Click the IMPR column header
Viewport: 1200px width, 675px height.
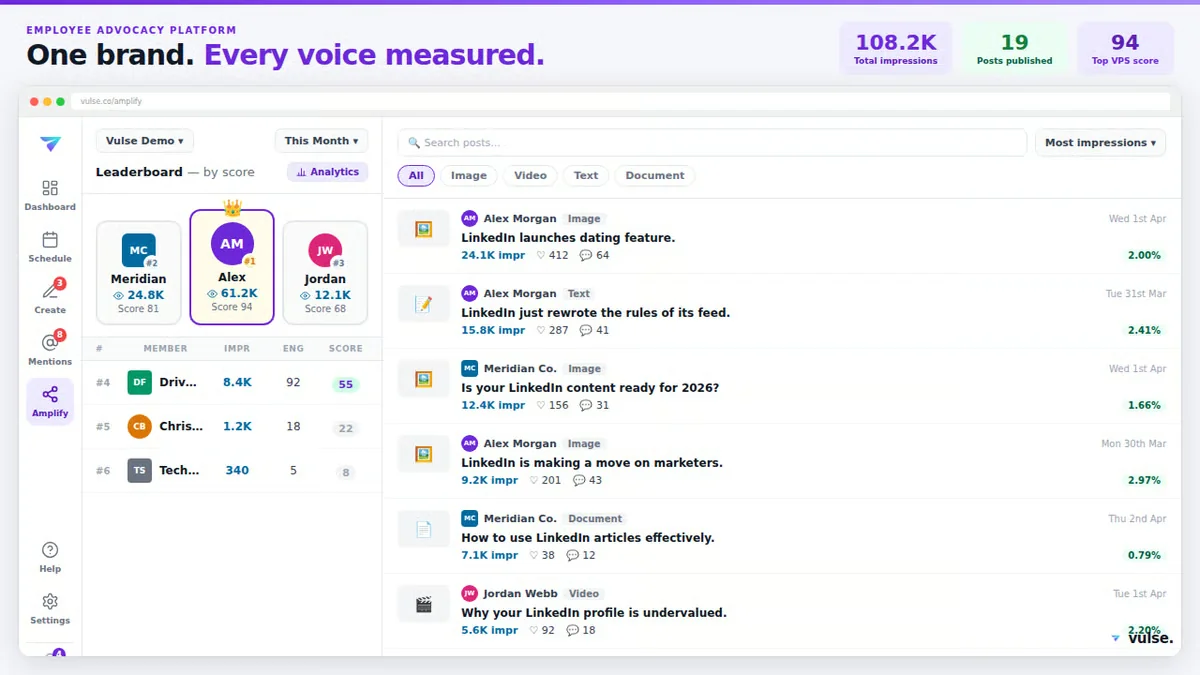tap(237, 349)
